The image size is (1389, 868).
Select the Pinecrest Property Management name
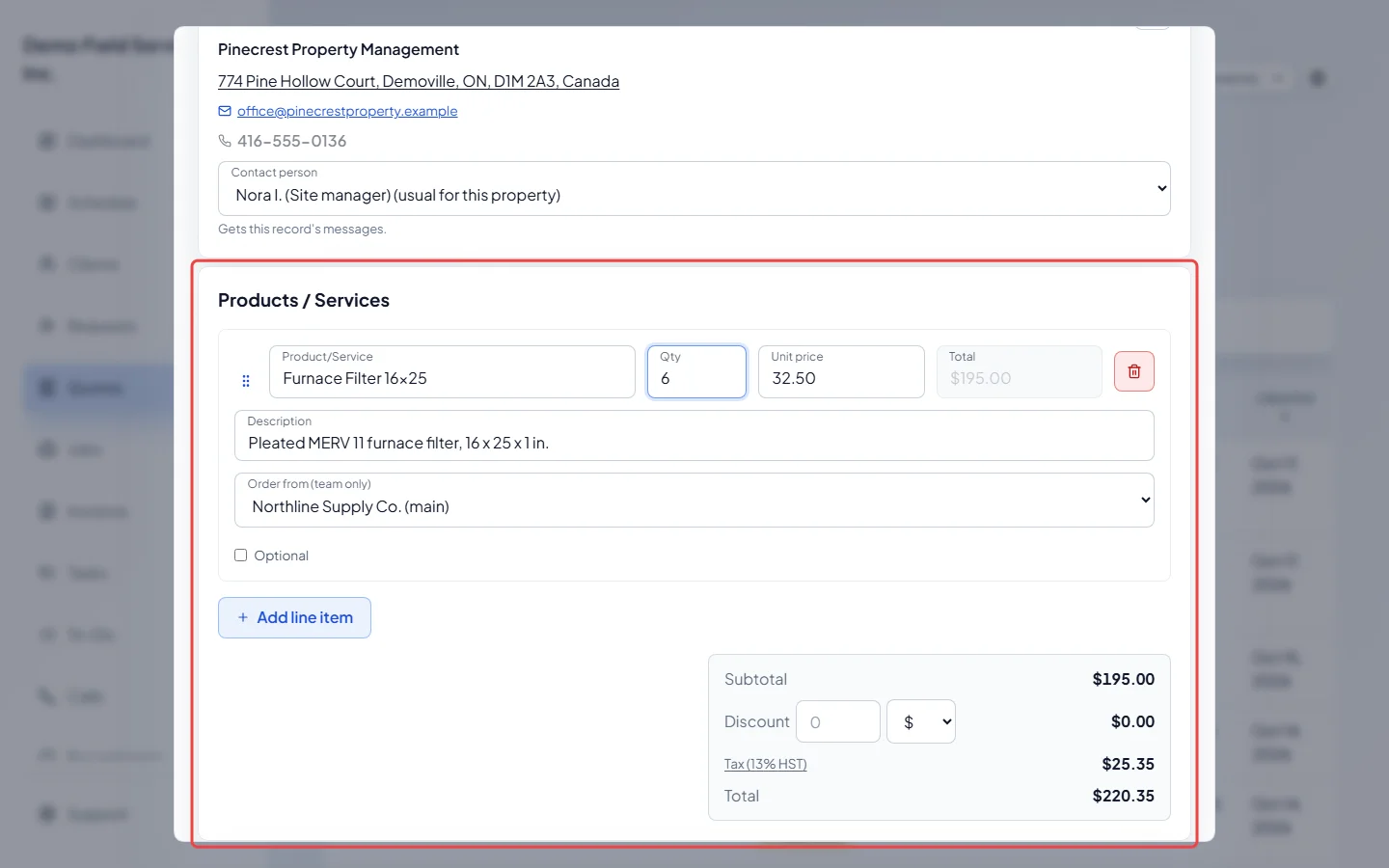[x=339, y=49]
